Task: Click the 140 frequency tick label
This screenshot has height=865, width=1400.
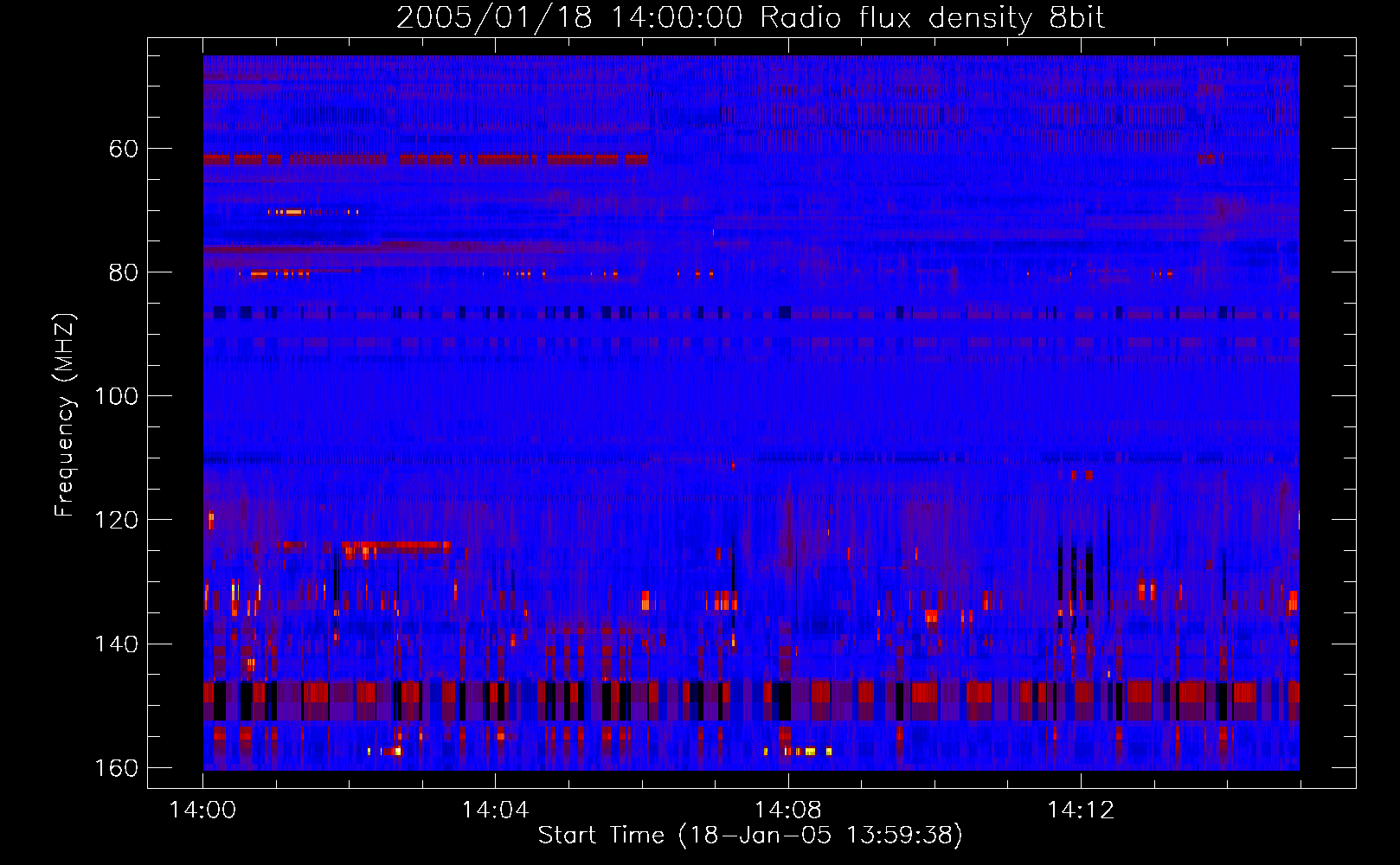Action: tap(116, 644)
